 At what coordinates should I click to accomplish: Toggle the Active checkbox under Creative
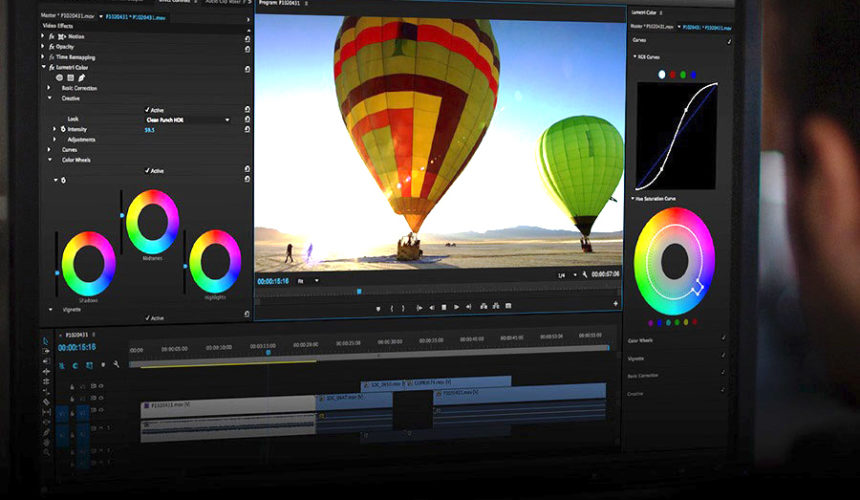coord(148,109)
